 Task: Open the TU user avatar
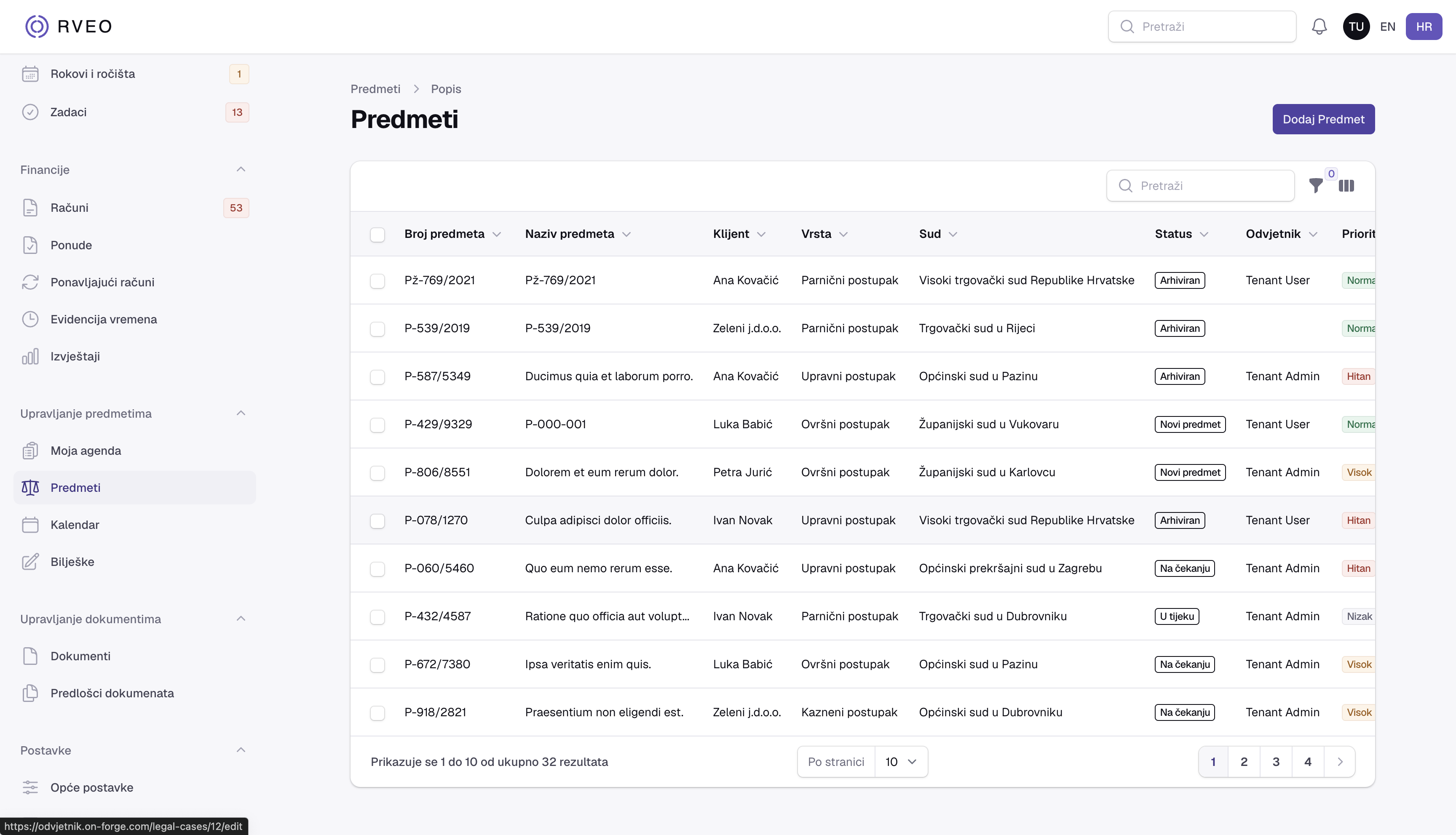coord(1356,27)
